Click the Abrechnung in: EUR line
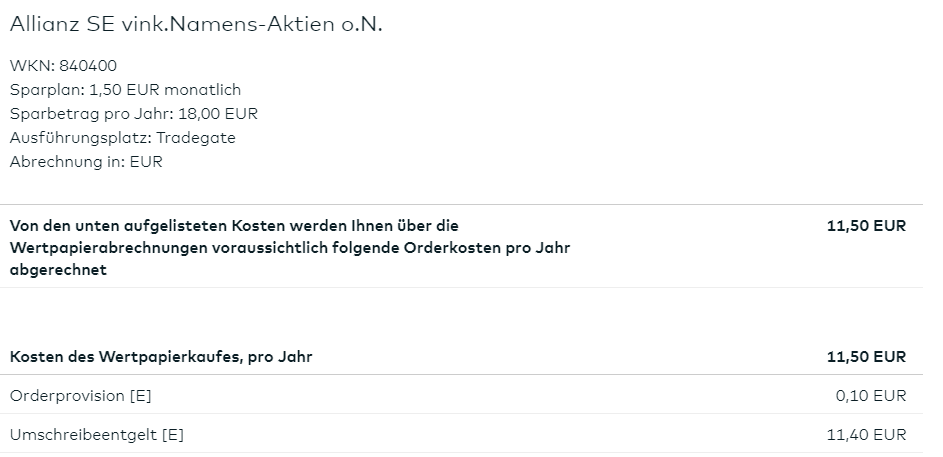Image resolution: width=943 pixels, height=457 pixels. pyautogui.click(x=86, y=162)
